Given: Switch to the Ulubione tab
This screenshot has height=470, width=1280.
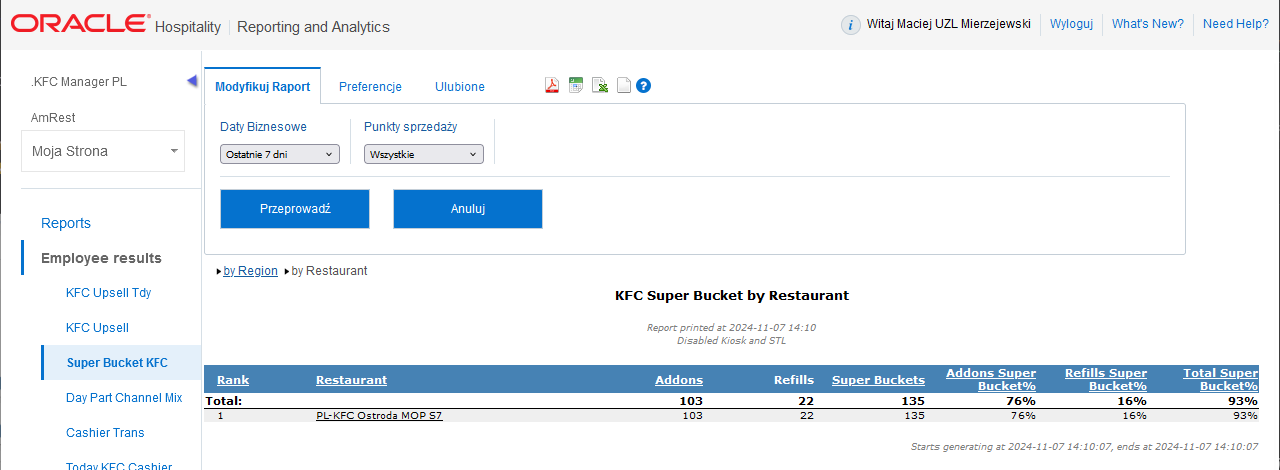Looking at the screenshot, I should (x=460, y=87).
